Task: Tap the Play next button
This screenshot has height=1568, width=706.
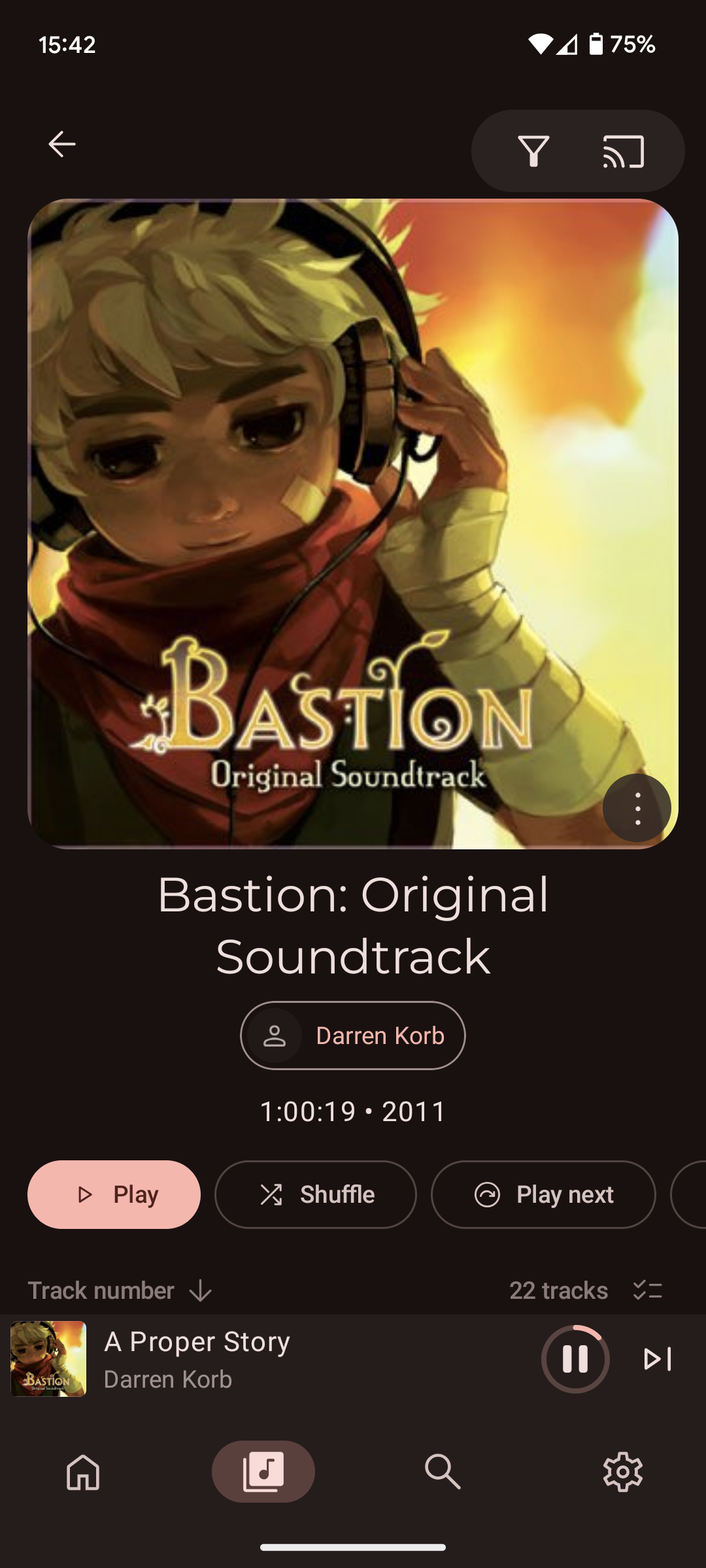Action: (x=543, y=1195)
